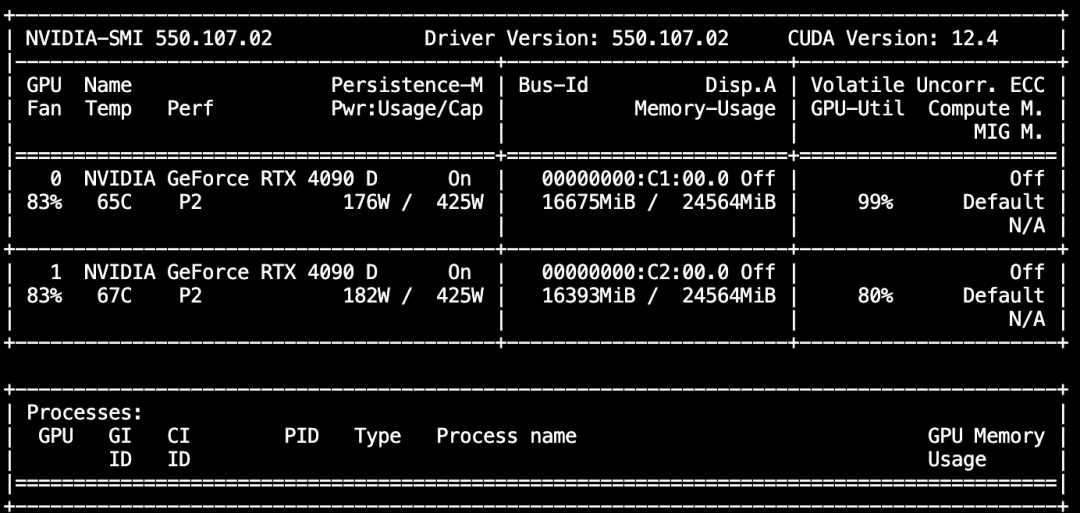Click the Volatile Uncorr. ECC header
Image resolution: width=1080 pixels, height=513 pixels.
[928, 85]
